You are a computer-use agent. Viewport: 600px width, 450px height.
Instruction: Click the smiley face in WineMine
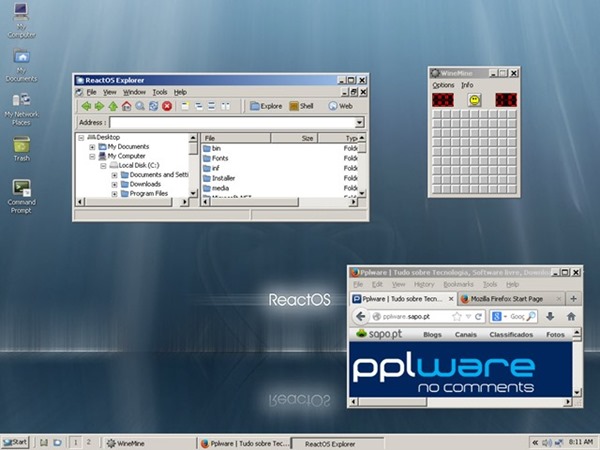[474, 100]
